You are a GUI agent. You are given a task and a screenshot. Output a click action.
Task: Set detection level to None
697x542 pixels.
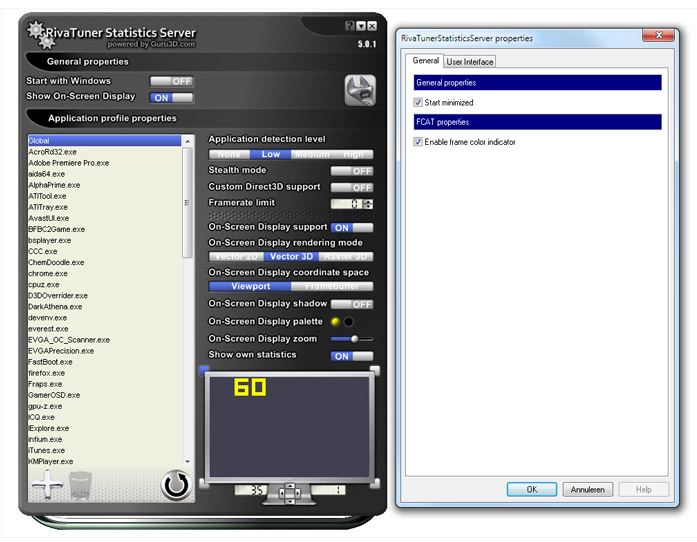(229, 154)
